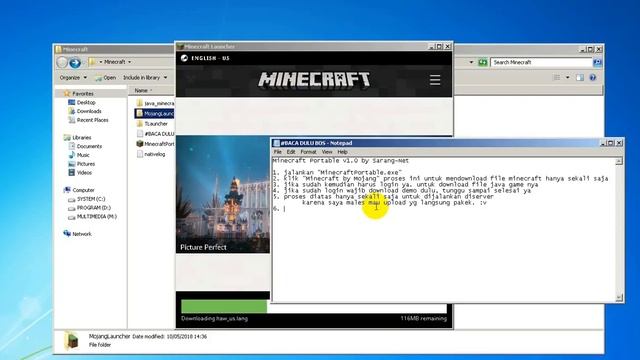Click the Minecraft breadcrumb in address bar

(x=114, y=62)
